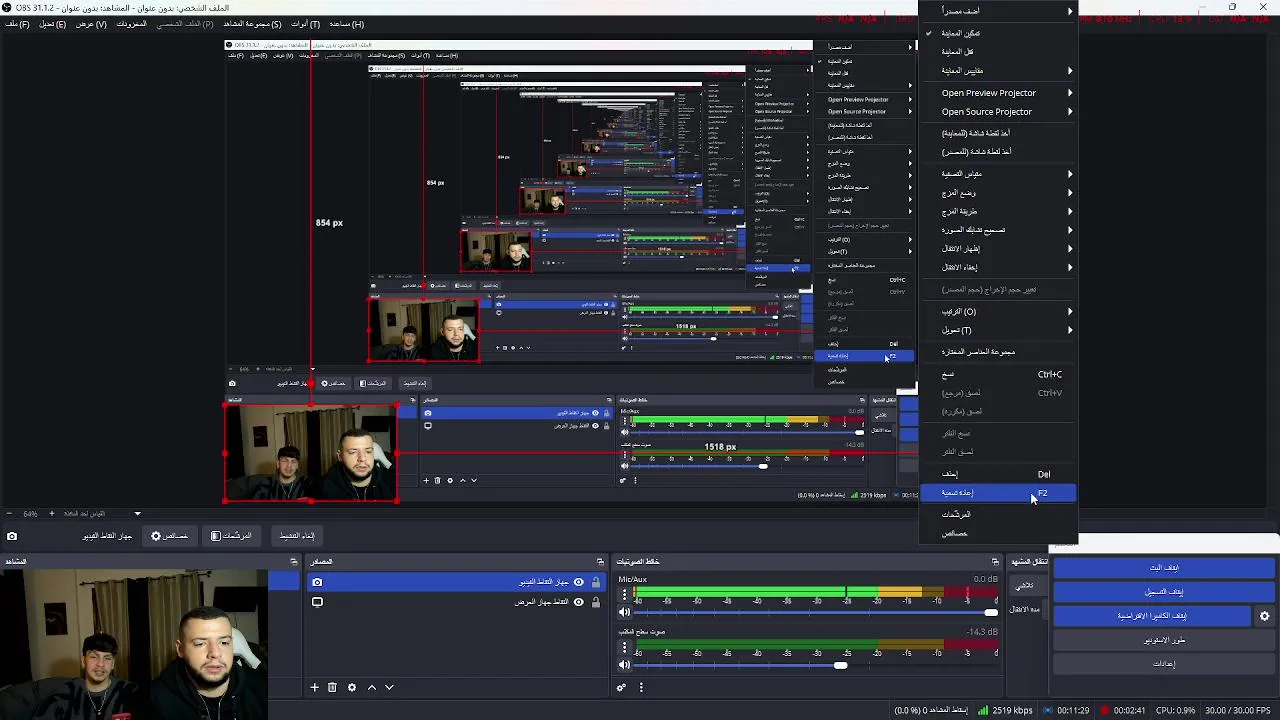The image size is (1280, 720).
Task: Expand Open Preview Projector submenu
Action: (998, 93)
